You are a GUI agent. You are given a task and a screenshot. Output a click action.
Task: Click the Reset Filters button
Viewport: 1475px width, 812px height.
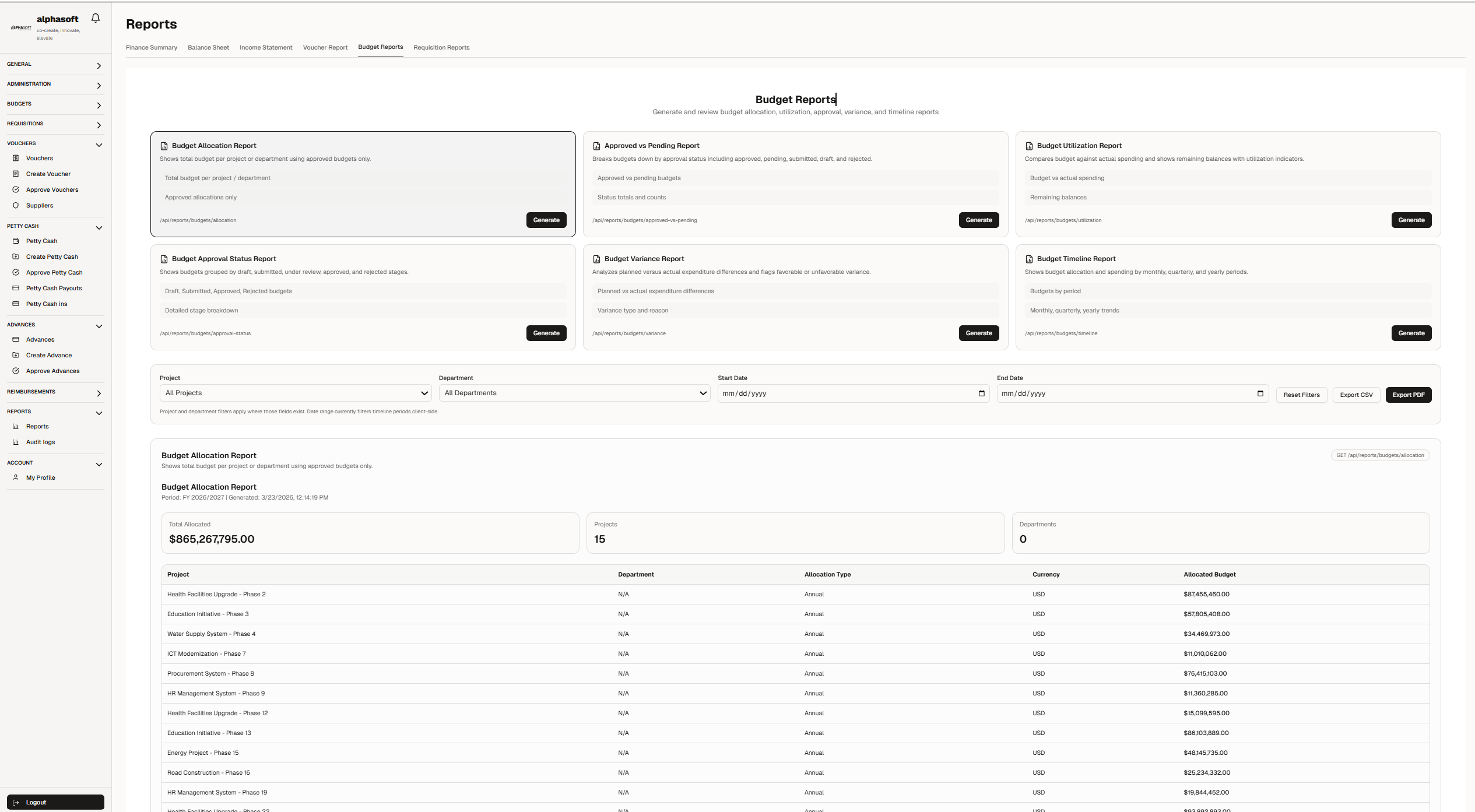(1301, 395)
